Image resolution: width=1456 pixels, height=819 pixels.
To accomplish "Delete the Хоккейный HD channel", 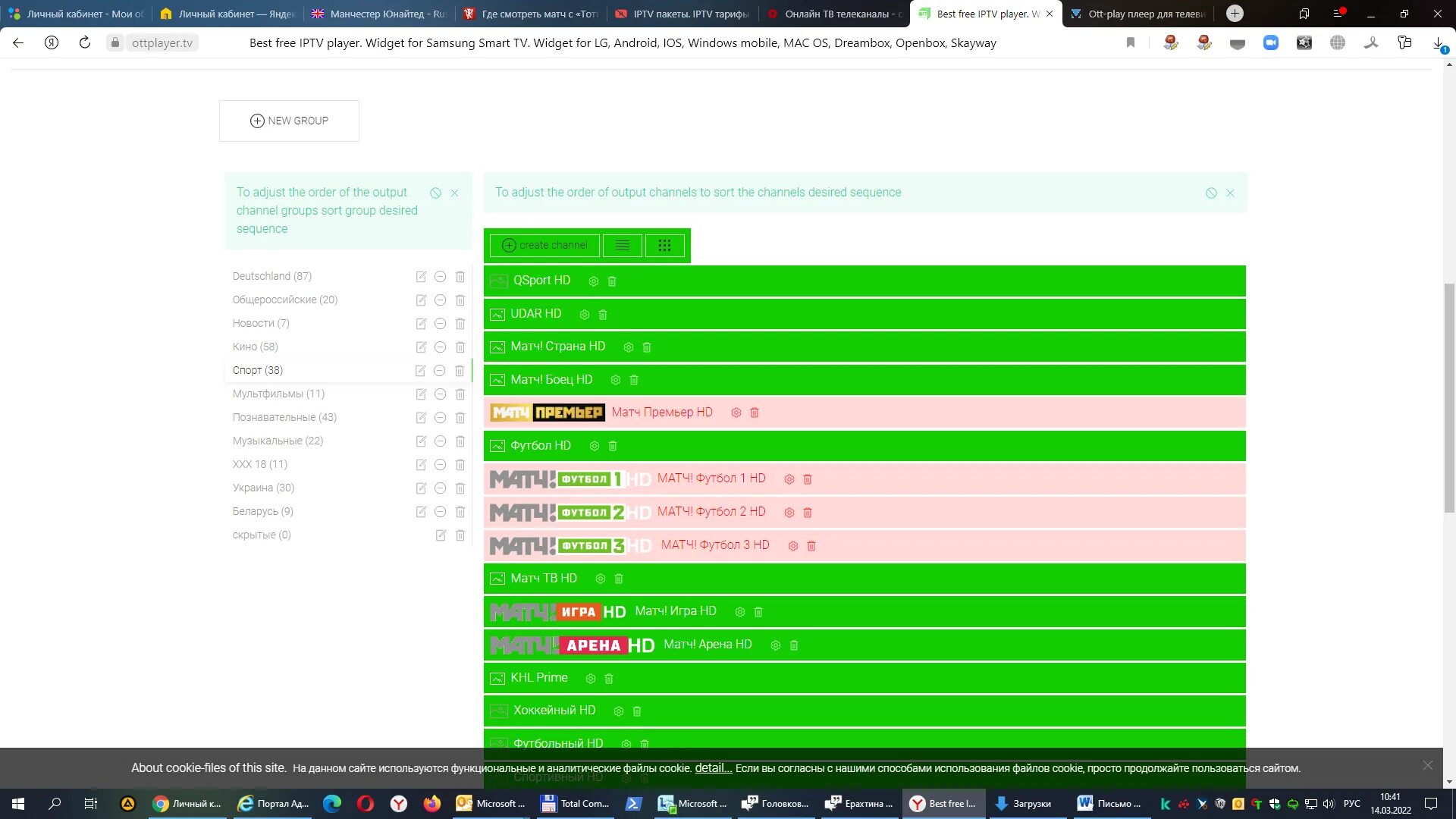I will pyautogui.click(x=637, y=711).
